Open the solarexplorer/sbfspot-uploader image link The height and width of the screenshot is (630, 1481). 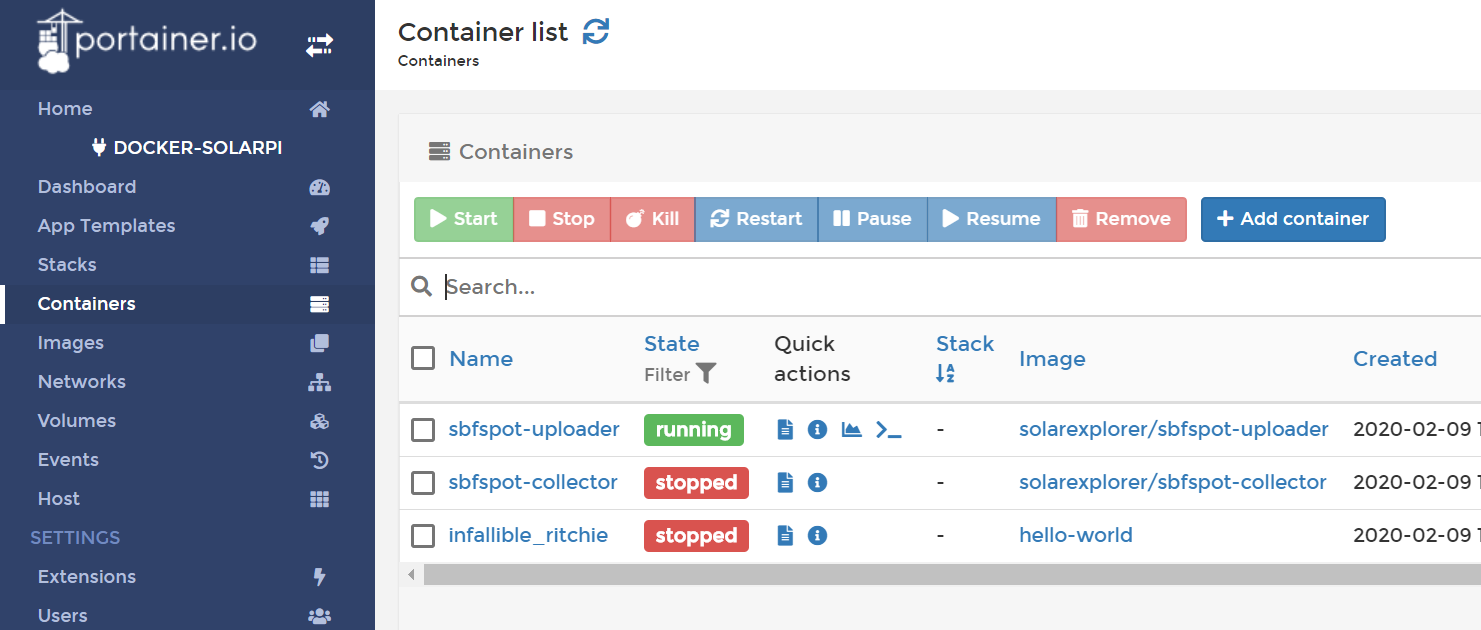tap(1173, 430)
